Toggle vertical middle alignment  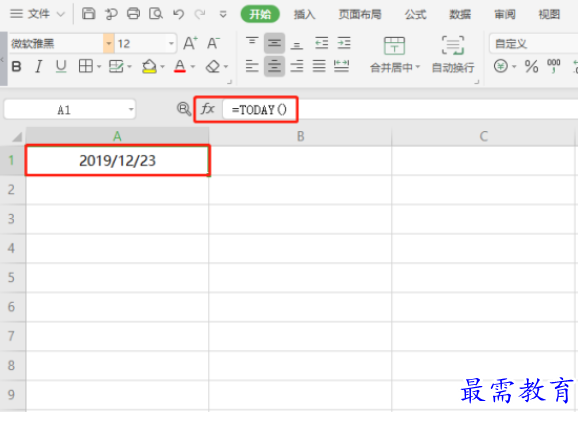coord(274,43)
